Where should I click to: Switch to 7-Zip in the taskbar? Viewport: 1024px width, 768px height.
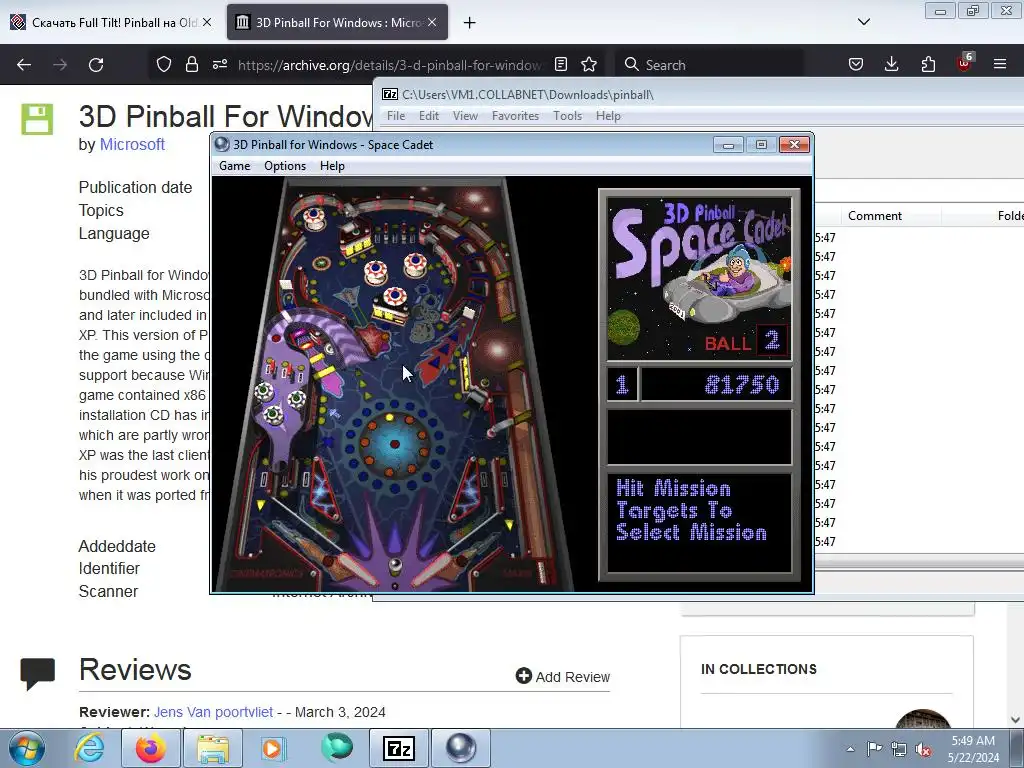(x=399, y=748)
